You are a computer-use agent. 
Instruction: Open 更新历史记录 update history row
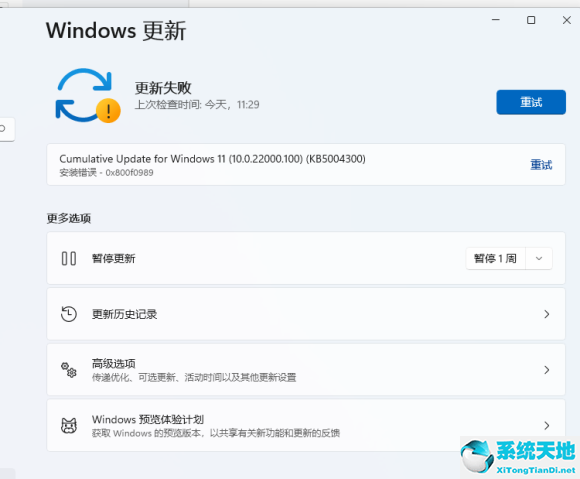[306, 314]
